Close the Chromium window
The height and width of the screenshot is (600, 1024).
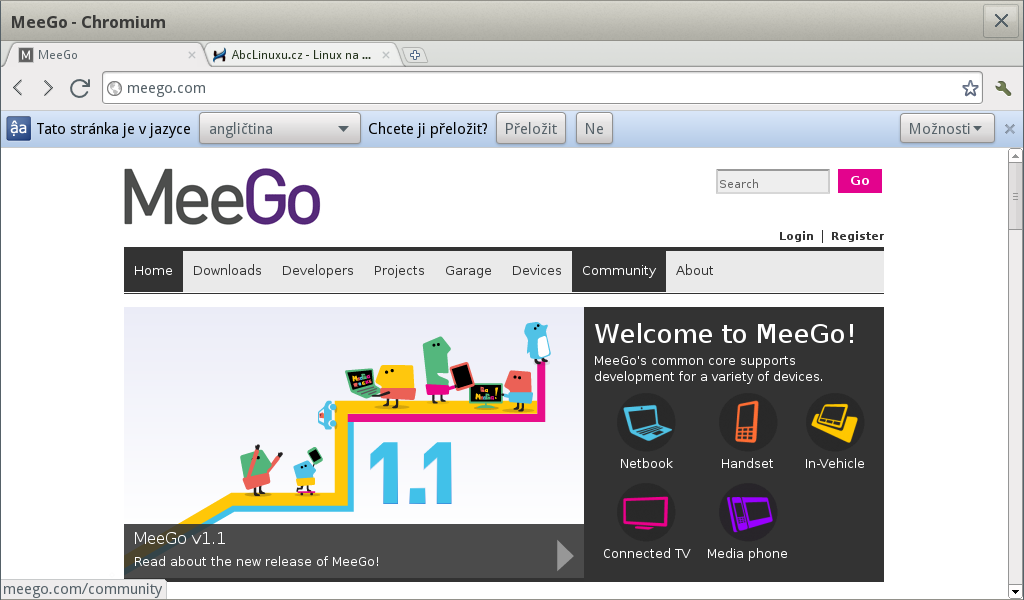coord(1000,21)
